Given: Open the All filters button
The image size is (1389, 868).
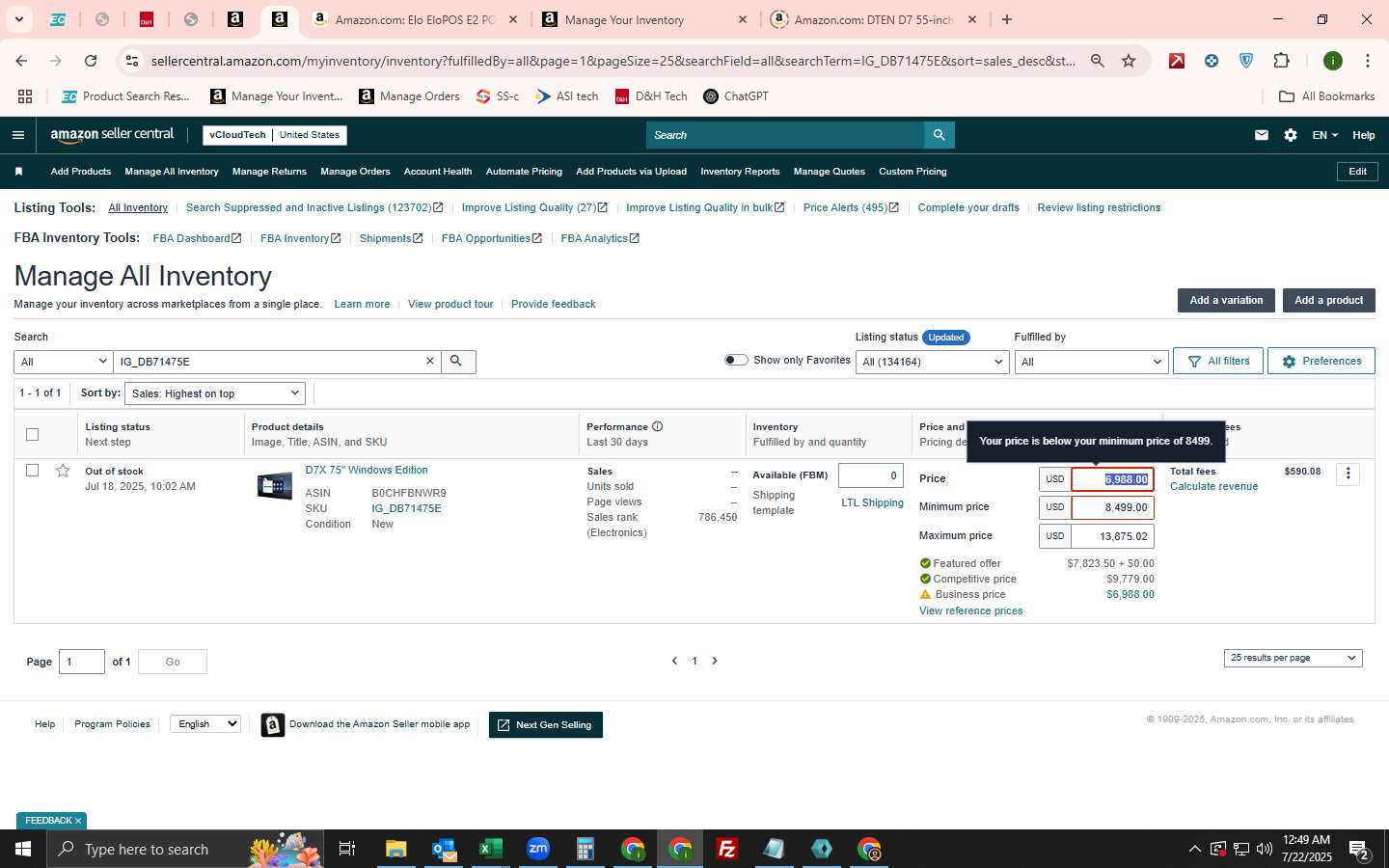Looking at the screenshot, I should 1218,361.
